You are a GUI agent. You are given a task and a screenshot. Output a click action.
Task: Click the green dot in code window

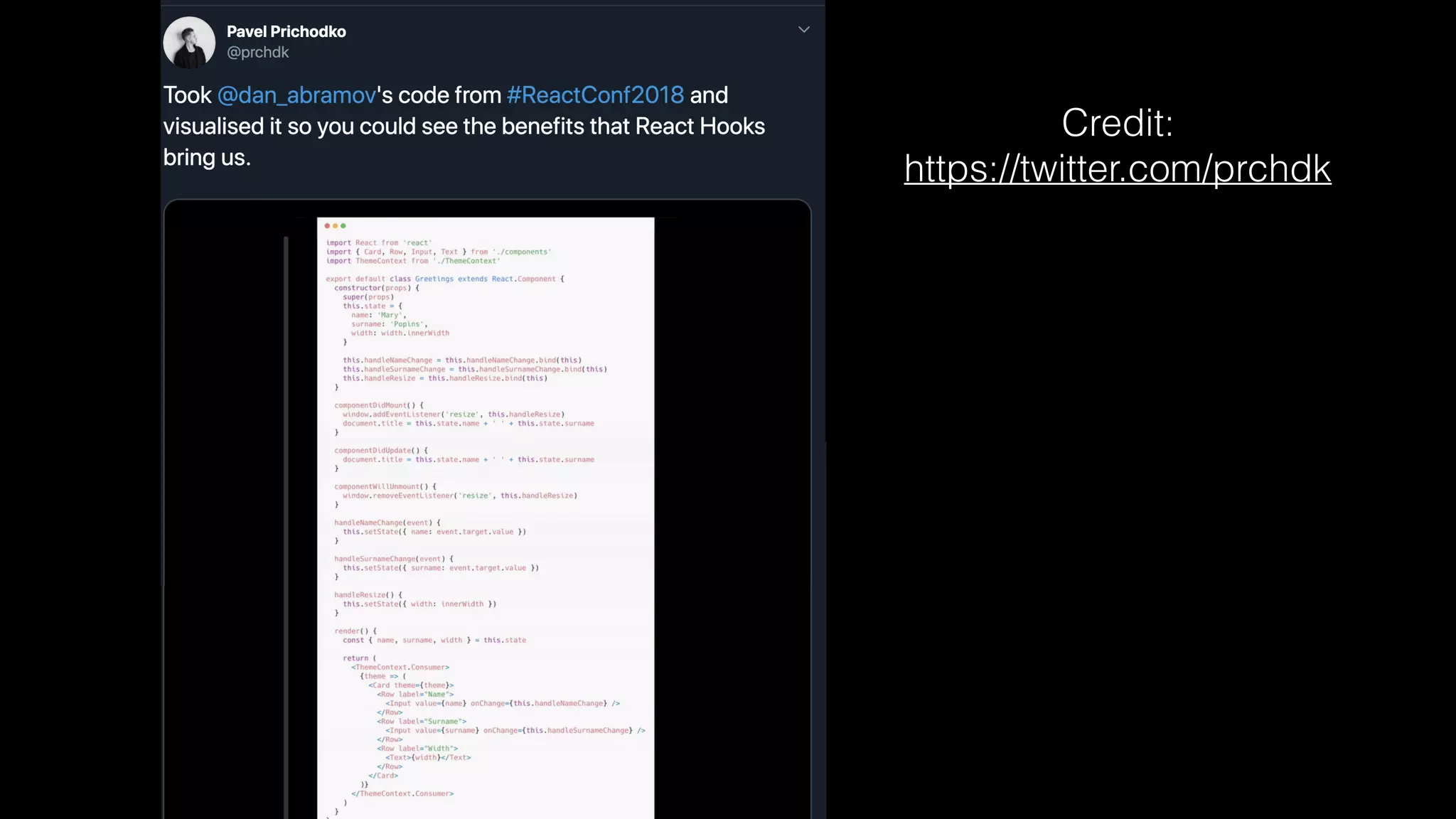[343, 226]
